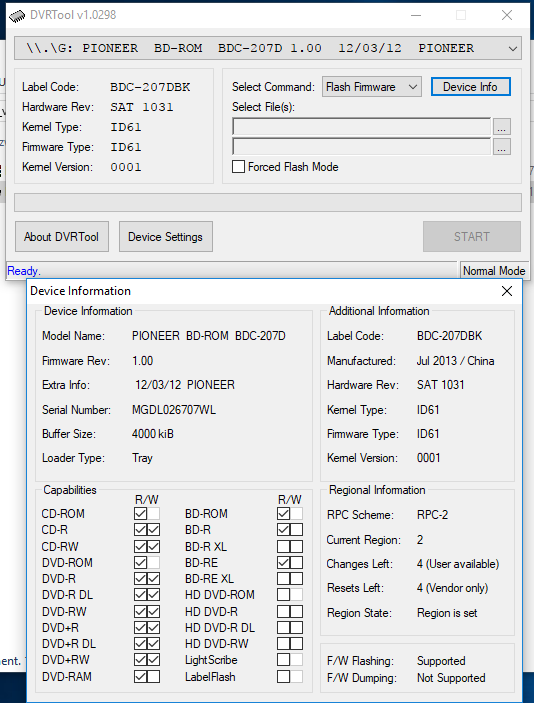Click the '4000 kiB' buffer size value
The image size is (534, 703).
(153, 434)
